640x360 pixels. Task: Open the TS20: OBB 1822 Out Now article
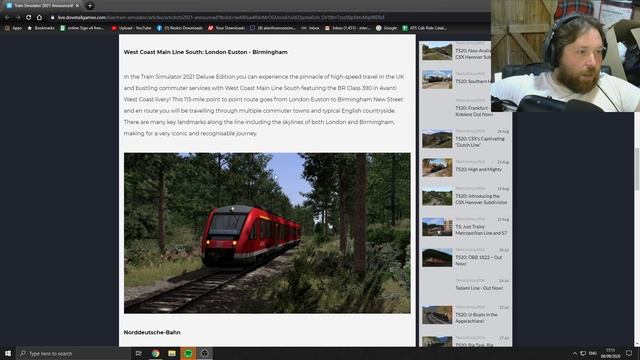pyautogui.click(x=478, y=260)
